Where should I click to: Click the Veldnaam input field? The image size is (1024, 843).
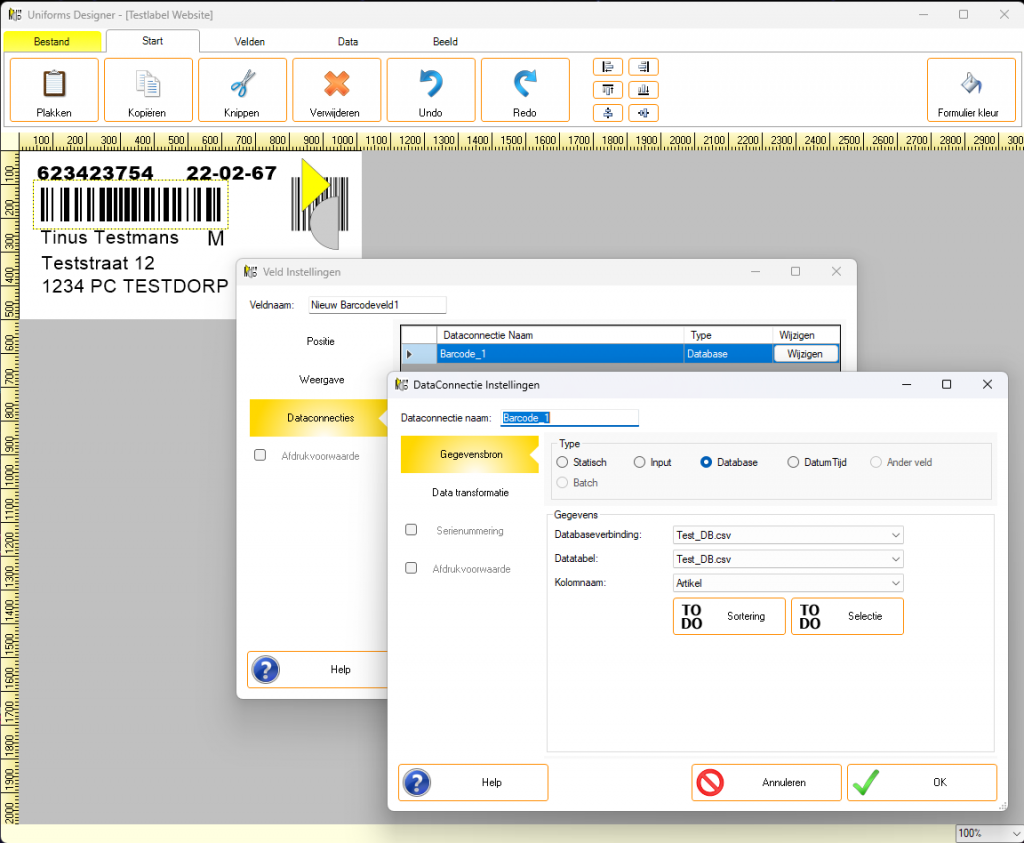[377, 305]
